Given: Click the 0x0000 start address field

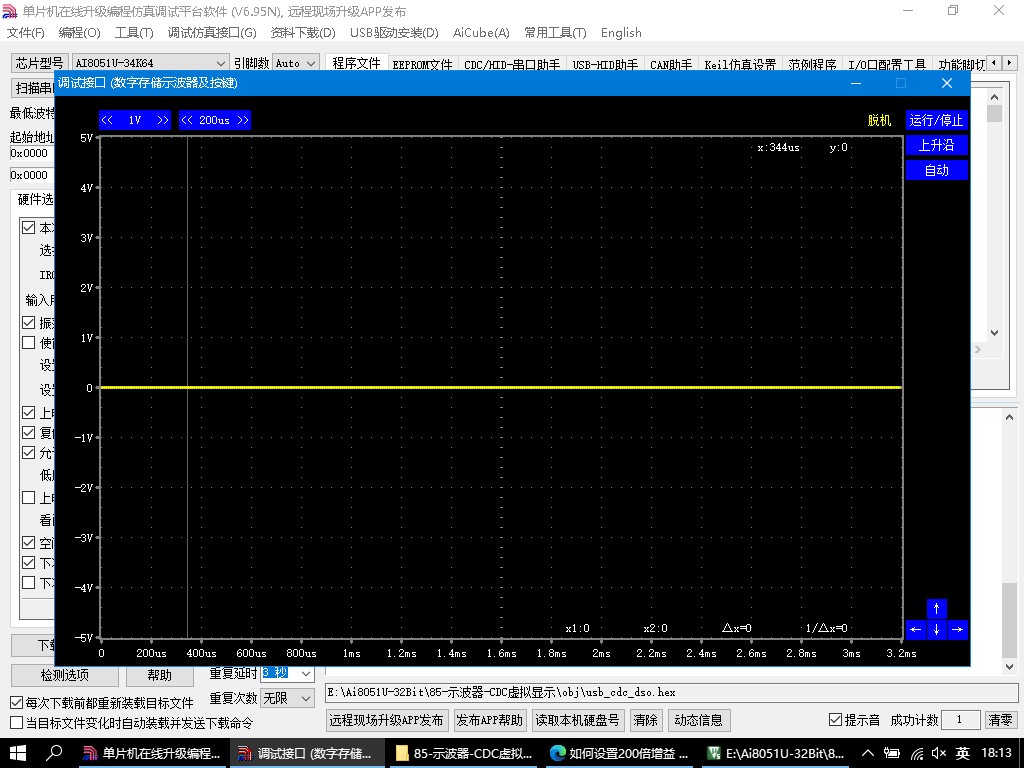Looking at the screenshot, I should point(31,153).
